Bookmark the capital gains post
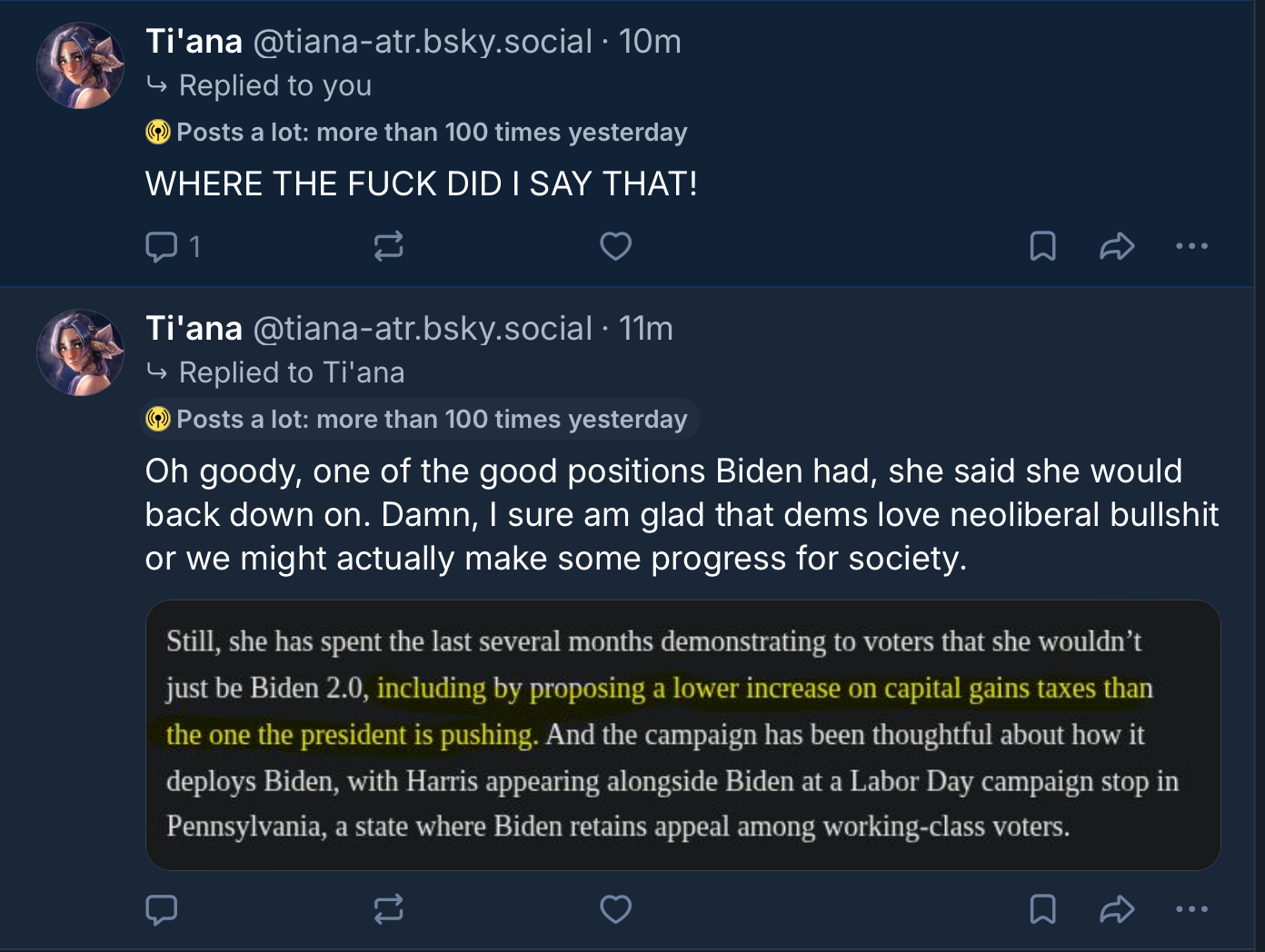This screenshot has height=952, width=1265. [x=1042, y=909]
